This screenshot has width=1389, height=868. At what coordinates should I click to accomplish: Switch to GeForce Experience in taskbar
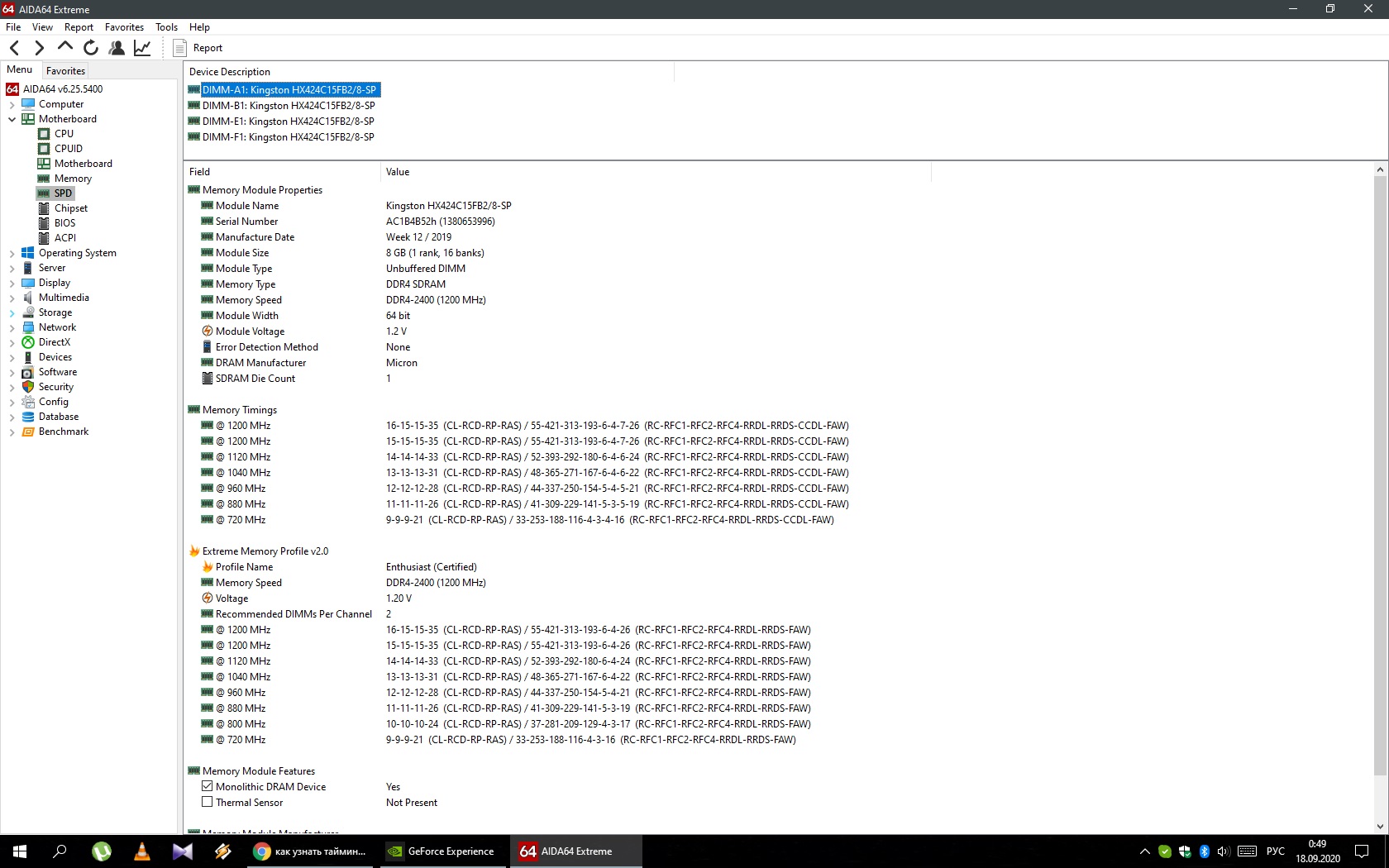(442, 851)
